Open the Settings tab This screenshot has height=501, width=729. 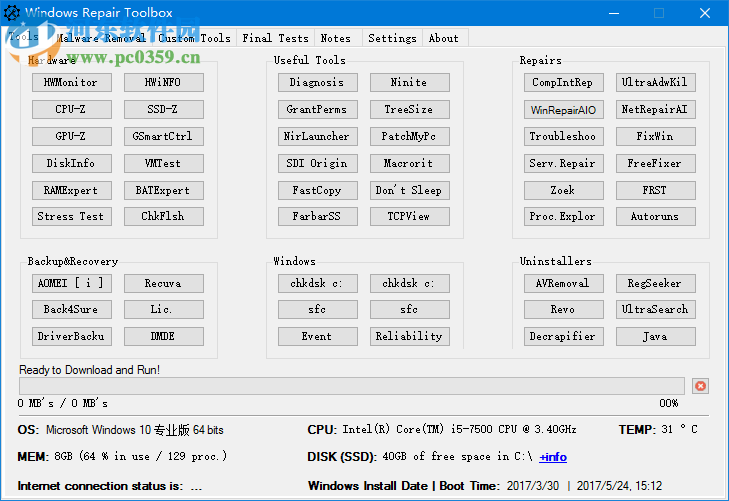pos(392,38)
